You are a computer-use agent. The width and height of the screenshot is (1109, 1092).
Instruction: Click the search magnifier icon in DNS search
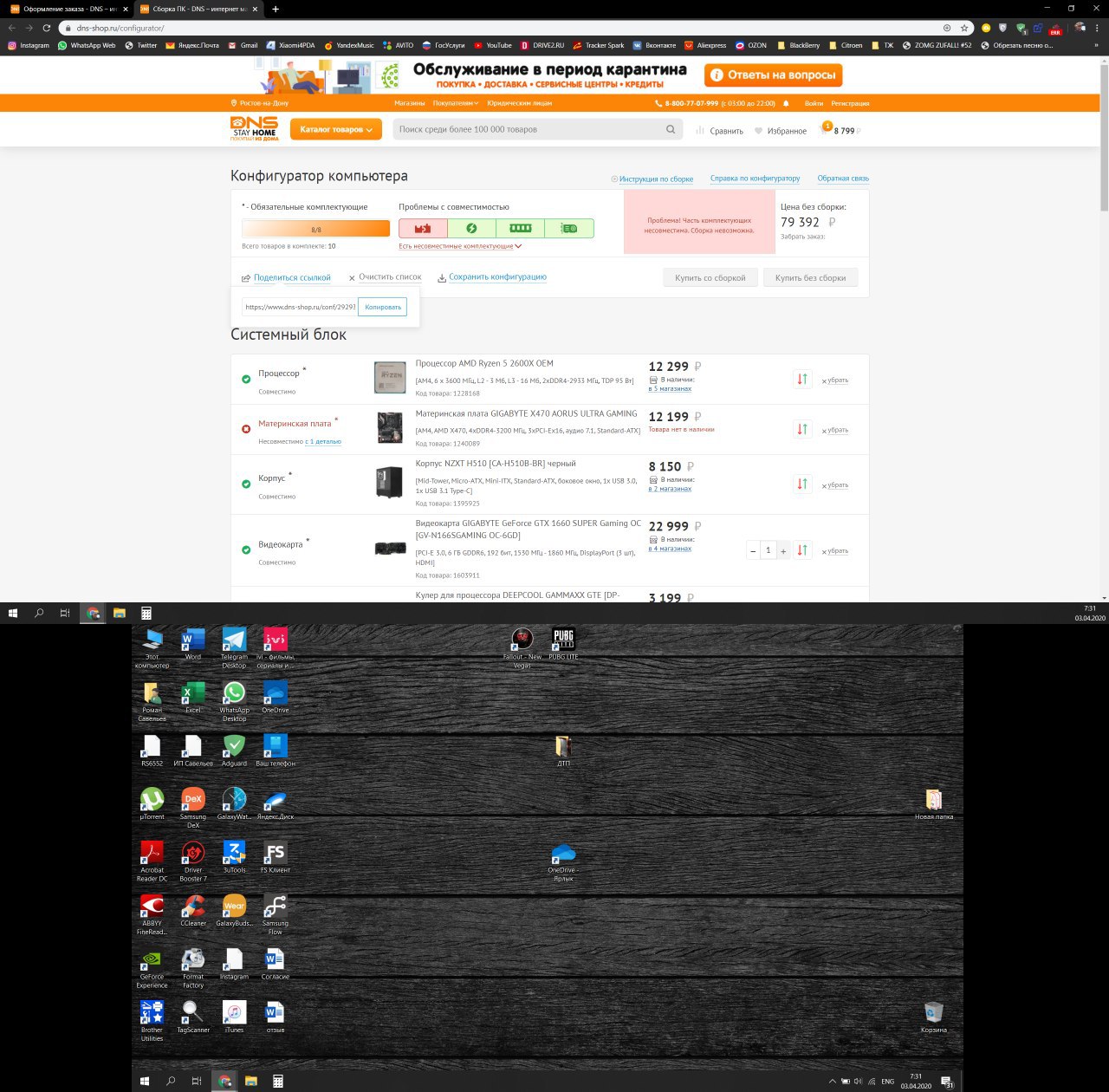(671, 129)
